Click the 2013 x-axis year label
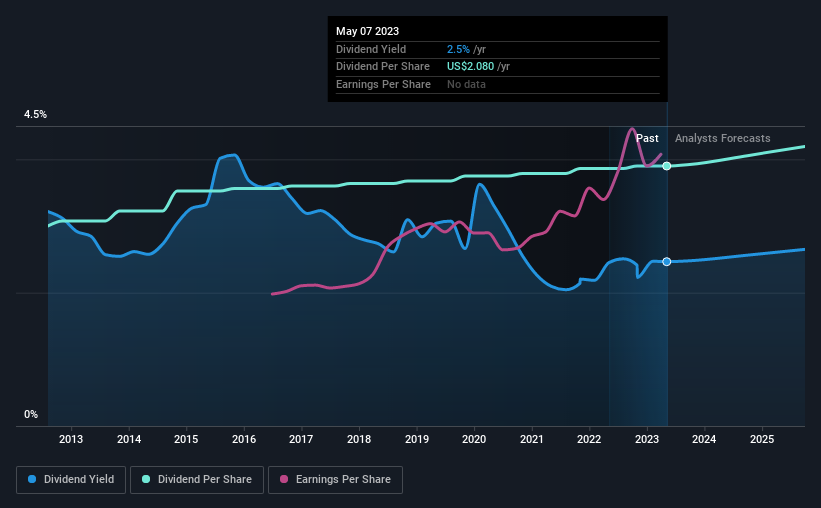The height and width of the screenshot is (508, 821). coord(71,439)
